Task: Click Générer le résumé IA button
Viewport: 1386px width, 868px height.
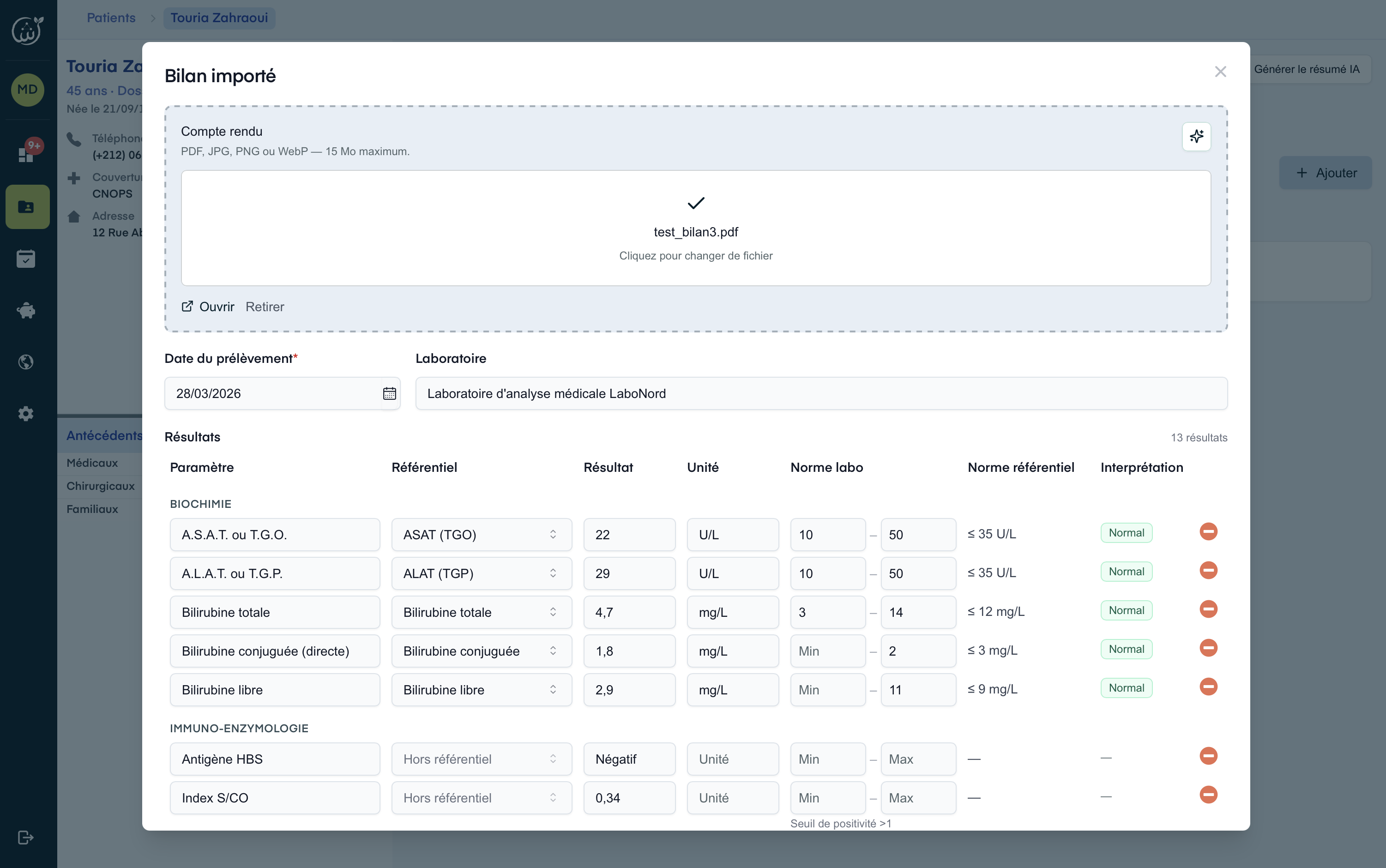Action: (1307, 69)
